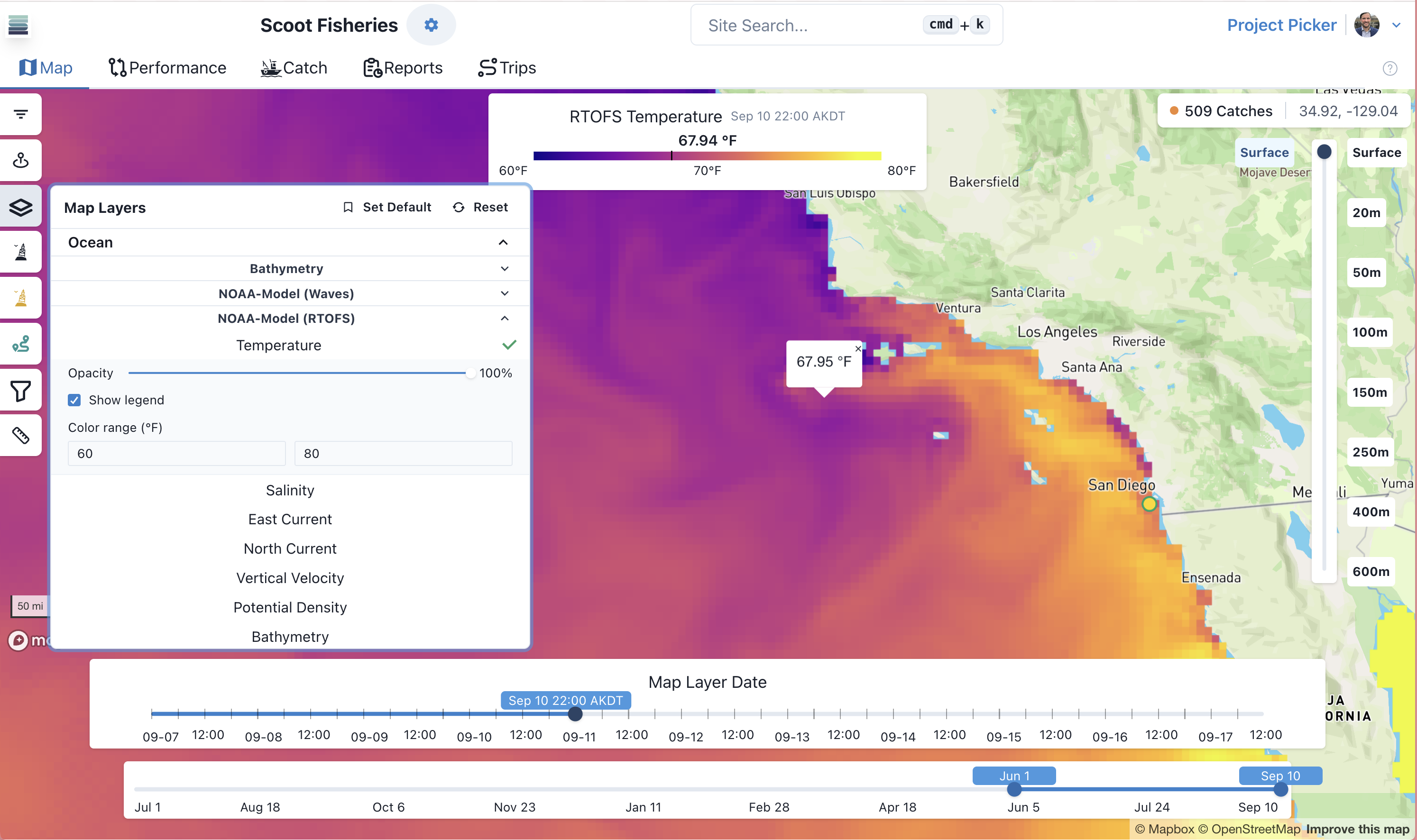Open the Trips tab
The image size is (1417, 840).
pos(507,67)
